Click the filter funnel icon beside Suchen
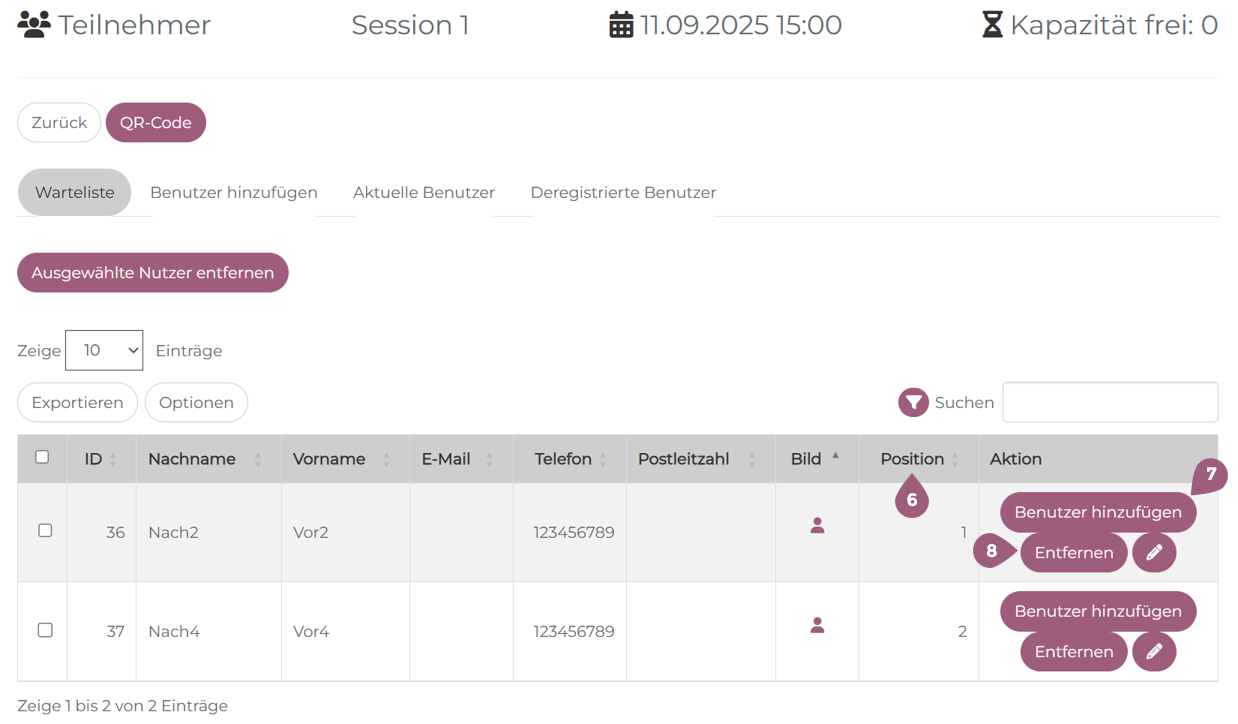Viewport: 1238px width, 724px height. (x=913, y=402)
